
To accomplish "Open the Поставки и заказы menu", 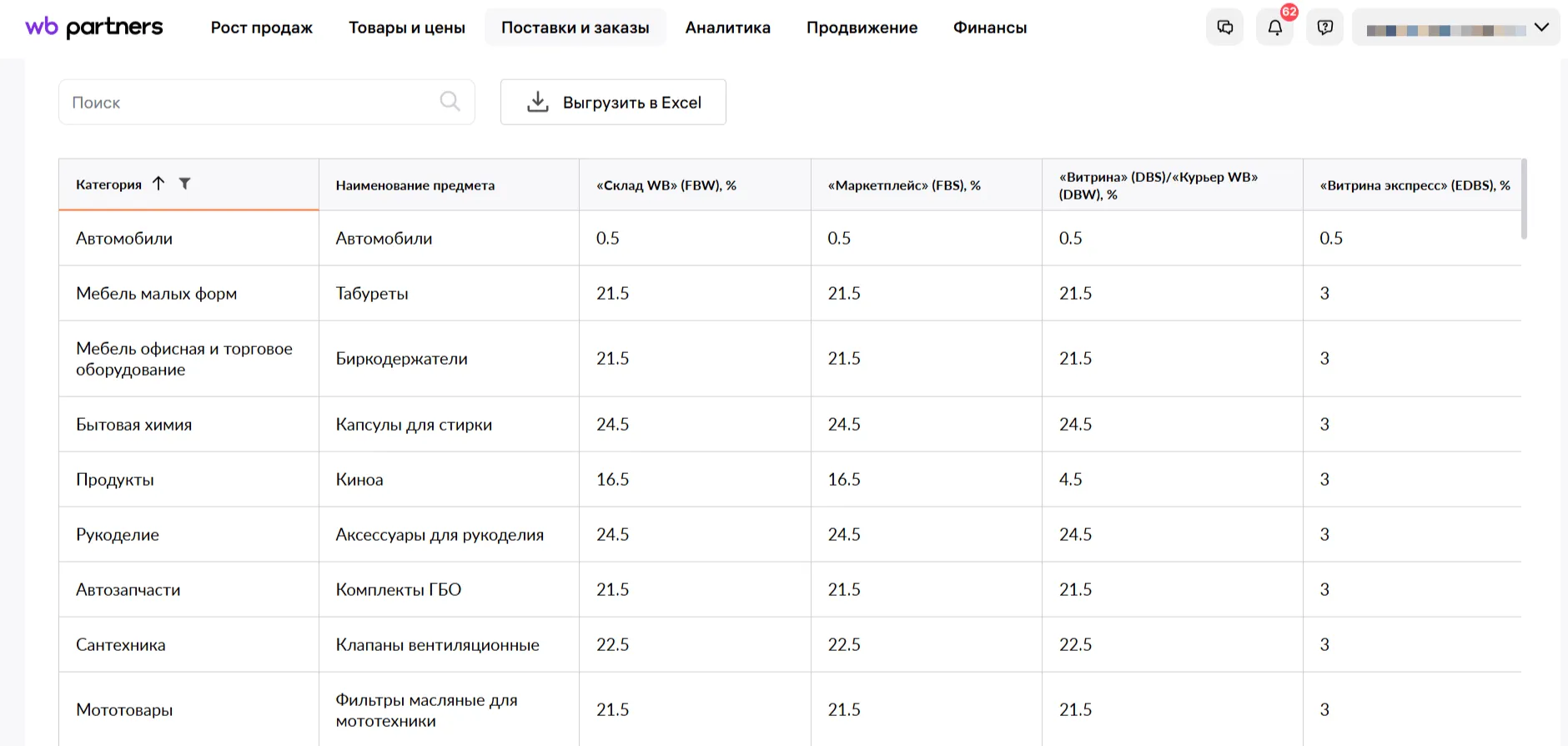I will click(x=575, y=28).
